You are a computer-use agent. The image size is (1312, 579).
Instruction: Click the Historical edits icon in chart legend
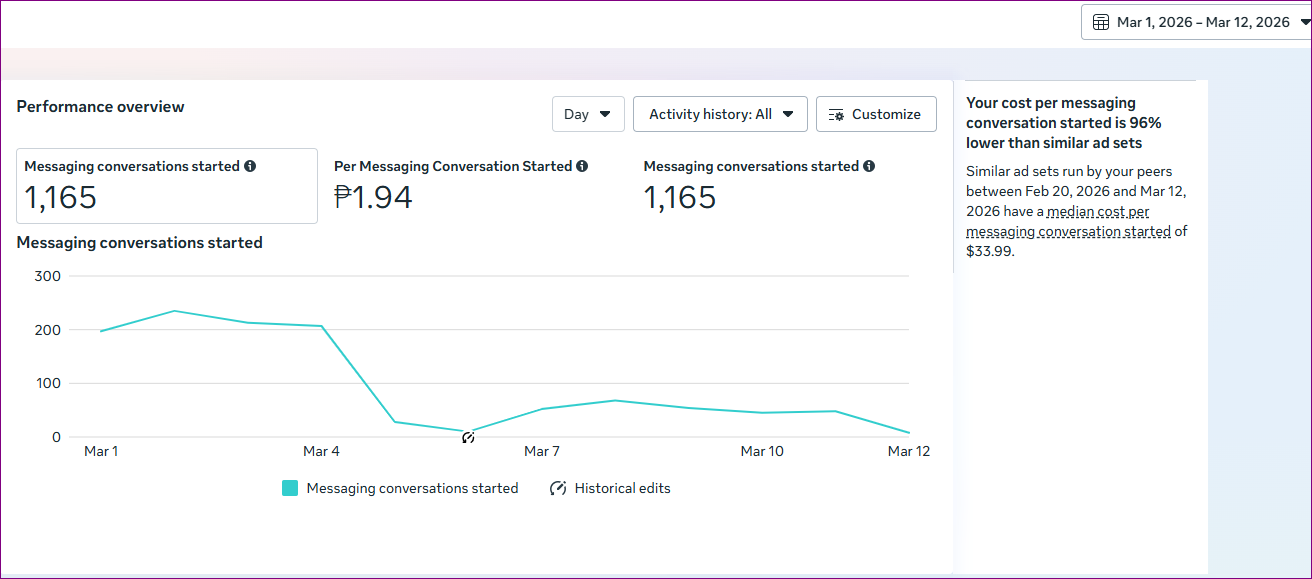[x=558, y=488]
